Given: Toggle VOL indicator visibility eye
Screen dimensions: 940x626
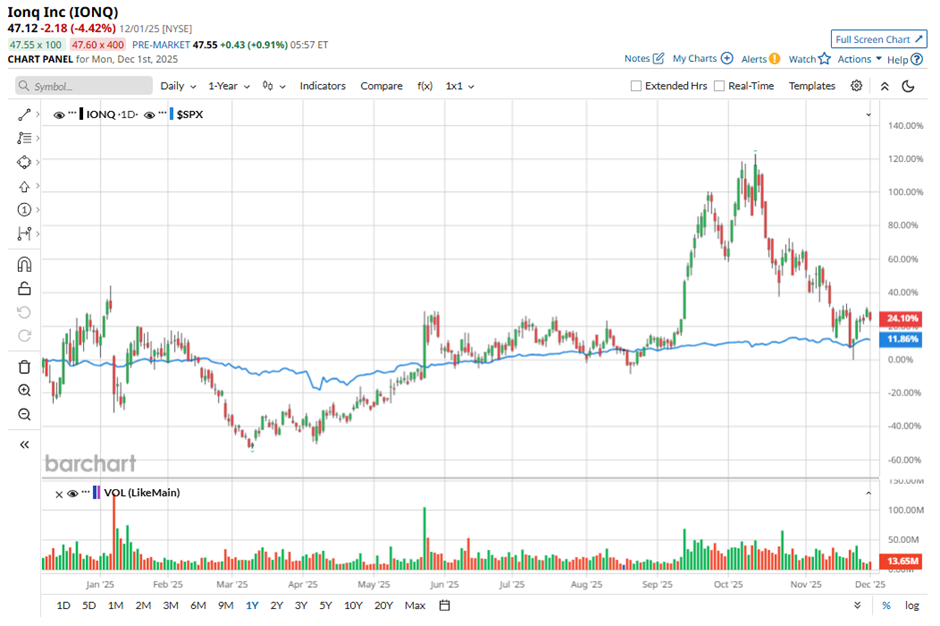Looking at the screenshot, I should pos(73,493).
